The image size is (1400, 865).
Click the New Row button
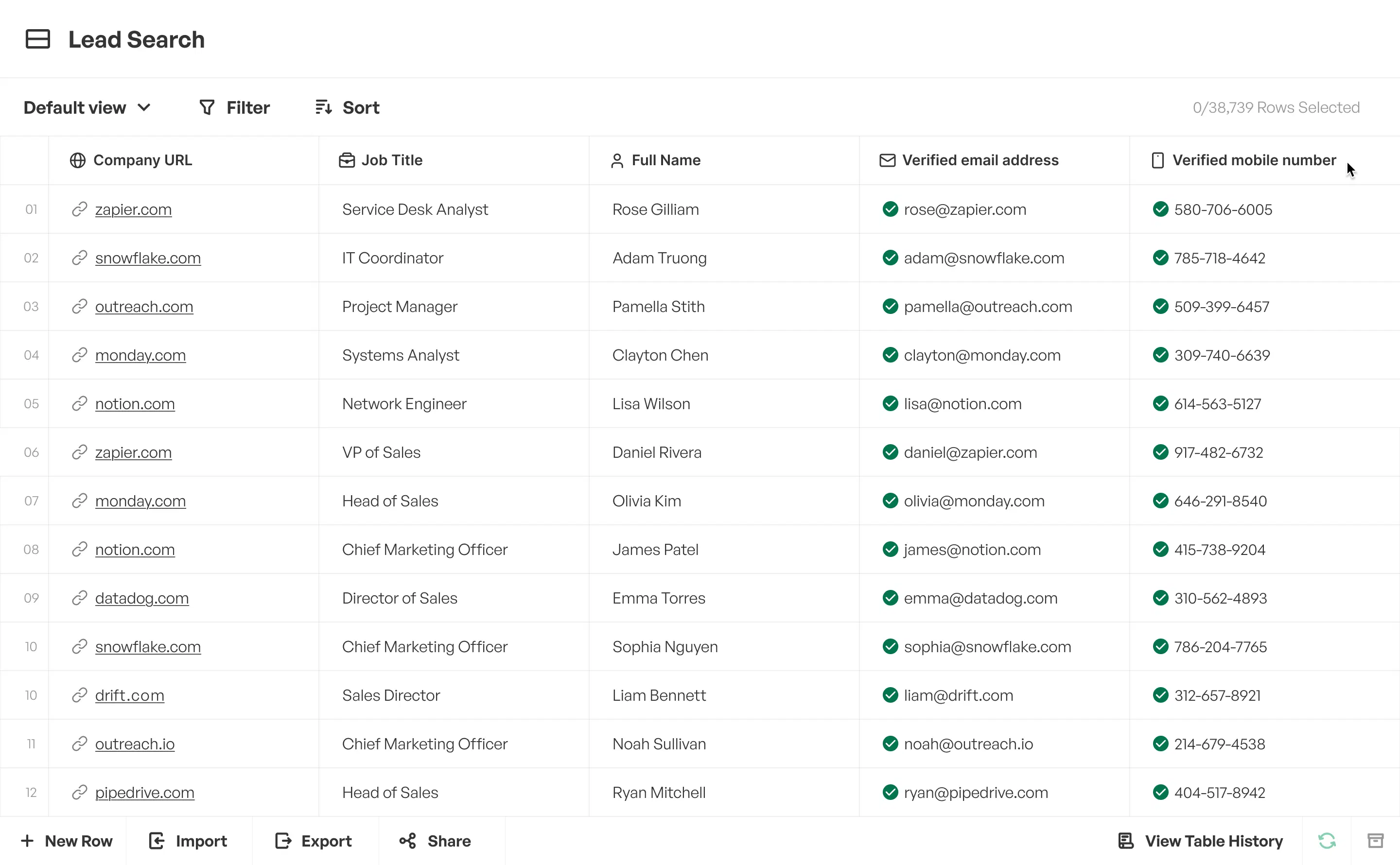(67, 840)
